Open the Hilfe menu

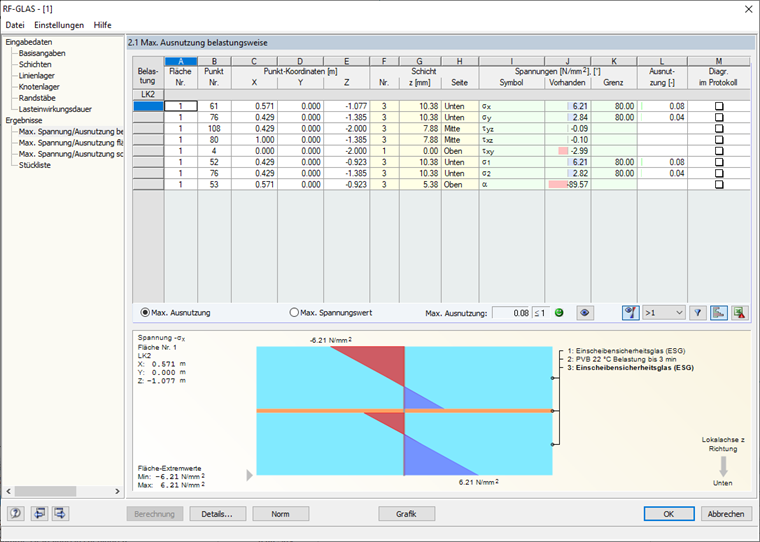coord(102,25)
